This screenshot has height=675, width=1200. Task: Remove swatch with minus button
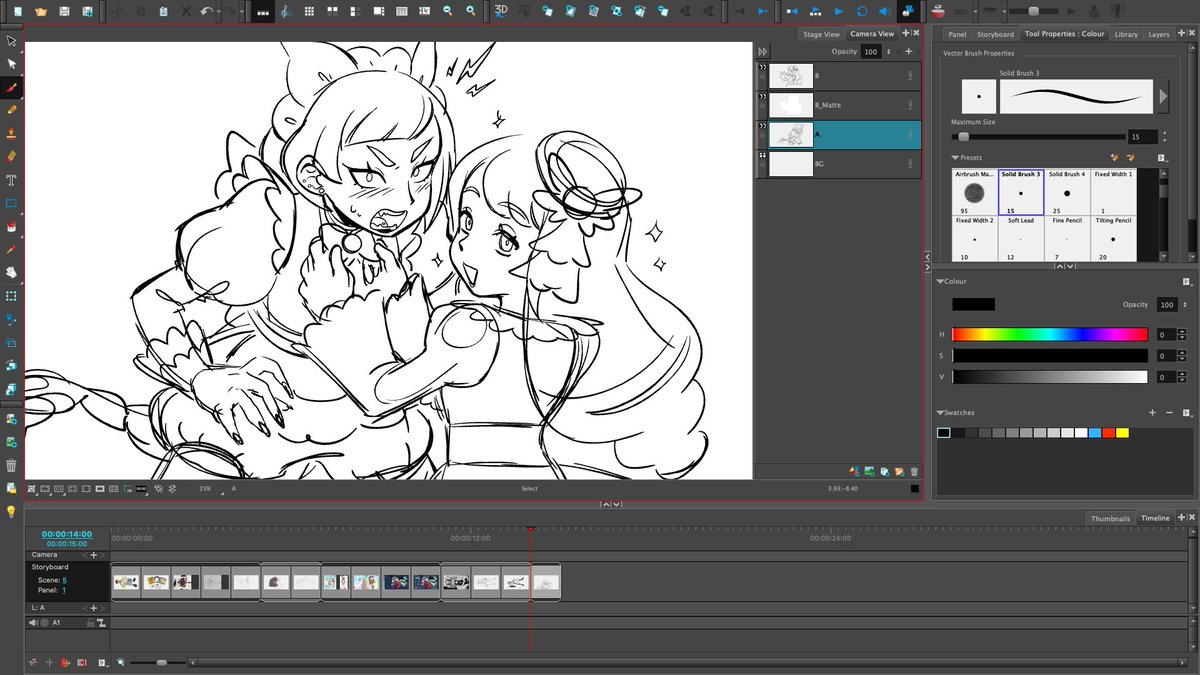tap(1169, 412)
